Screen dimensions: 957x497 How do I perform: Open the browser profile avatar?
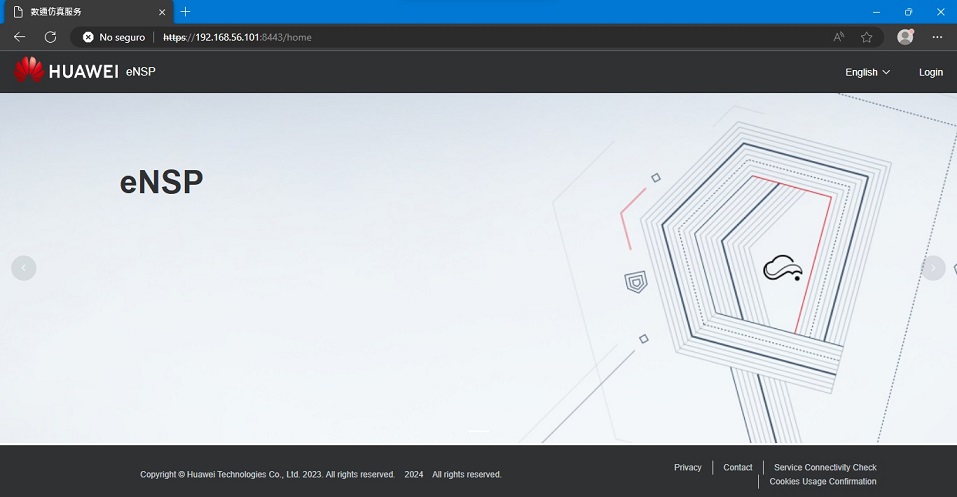pyautogui.click(x=905, y=37)
